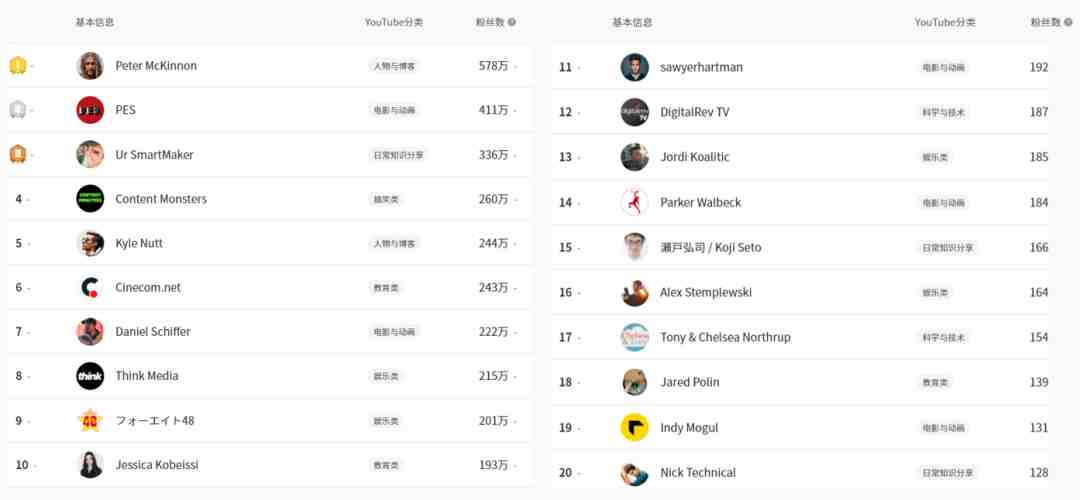Select the 人物与博客 tag for Peter McKinnon

coord(394,66)
